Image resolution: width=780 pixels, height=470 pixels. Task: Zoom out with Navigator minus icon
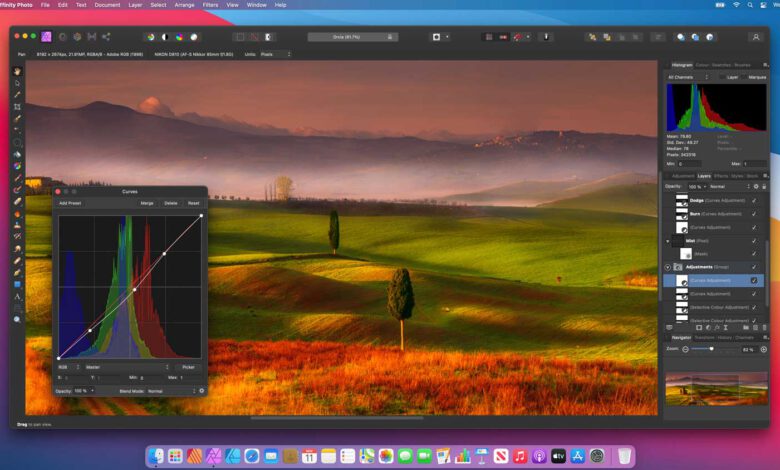click(x=685, y=349)
